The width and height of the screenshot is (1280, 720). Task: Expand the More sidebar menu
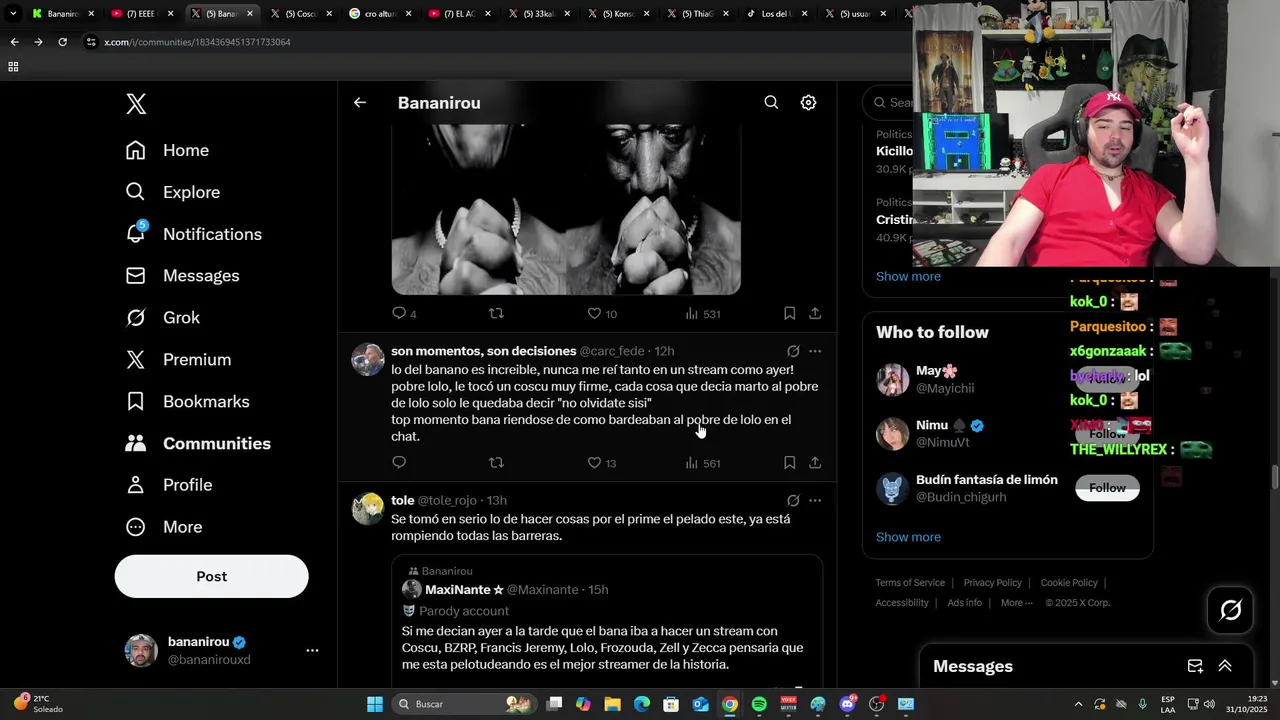(x=164, y=527)
